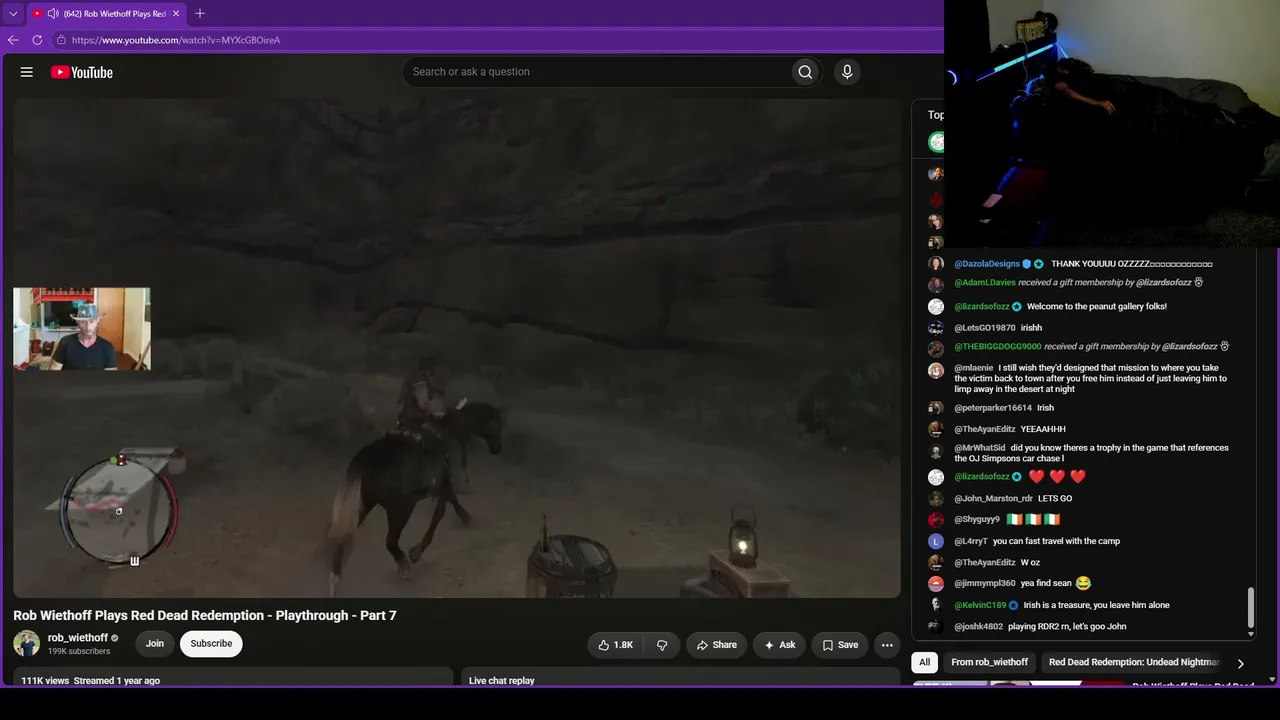Like the video with thumbs up
The height and width of the screenshot is (720, 1280).
[x=616, y=645]
